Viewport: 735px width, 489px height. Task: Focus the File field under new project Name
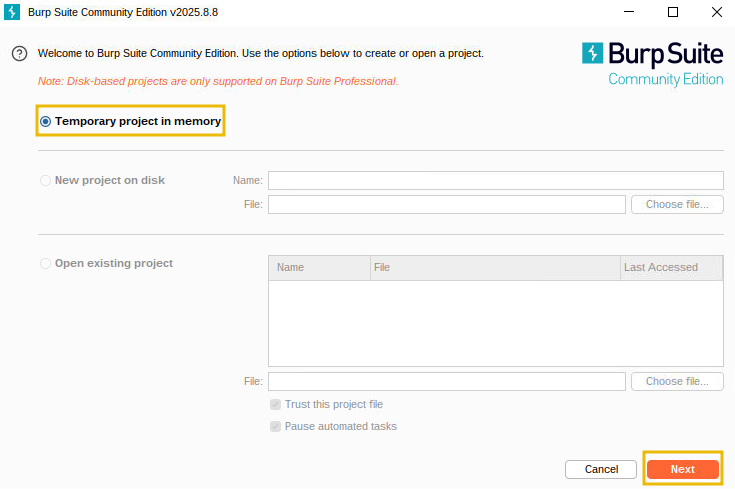pyautogui.click(x=446, y=204)
